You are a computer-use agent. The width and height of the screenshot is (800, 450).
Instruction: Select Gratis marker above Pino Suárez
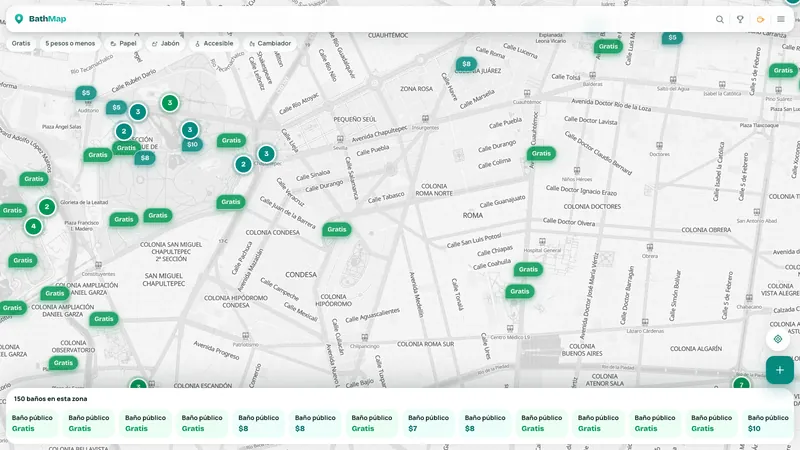click(783, 70)
